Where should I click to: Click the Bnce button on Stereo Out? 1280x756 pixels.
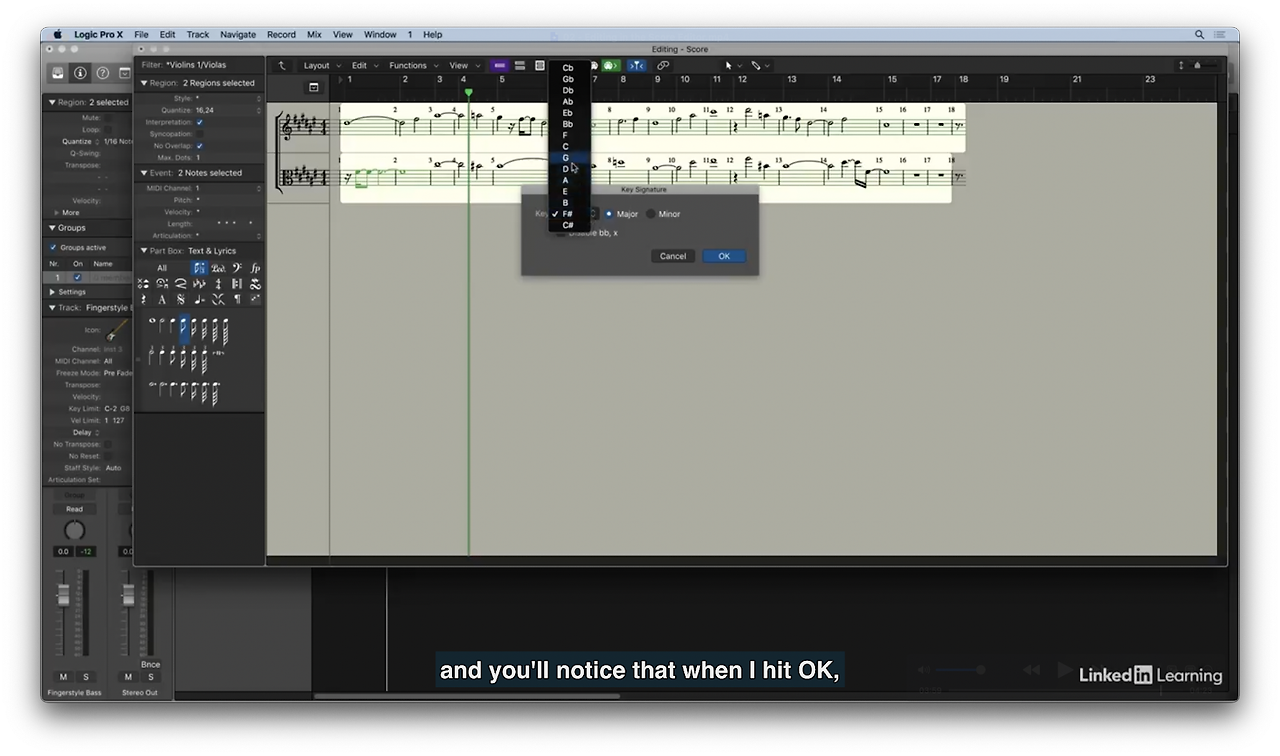click(x=150, y=664)
